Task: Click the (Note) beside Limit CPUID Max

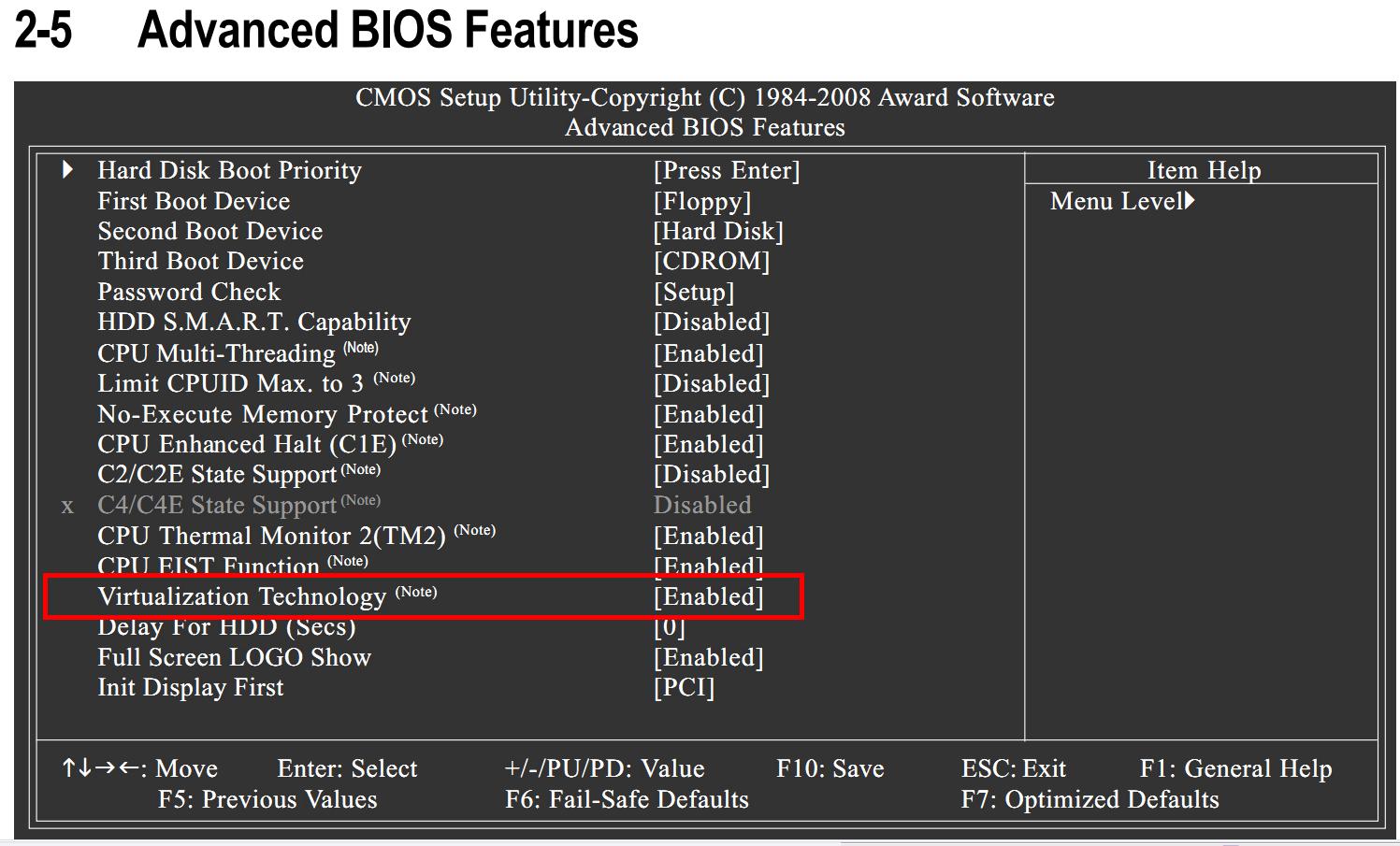Action: click(394, 378)
